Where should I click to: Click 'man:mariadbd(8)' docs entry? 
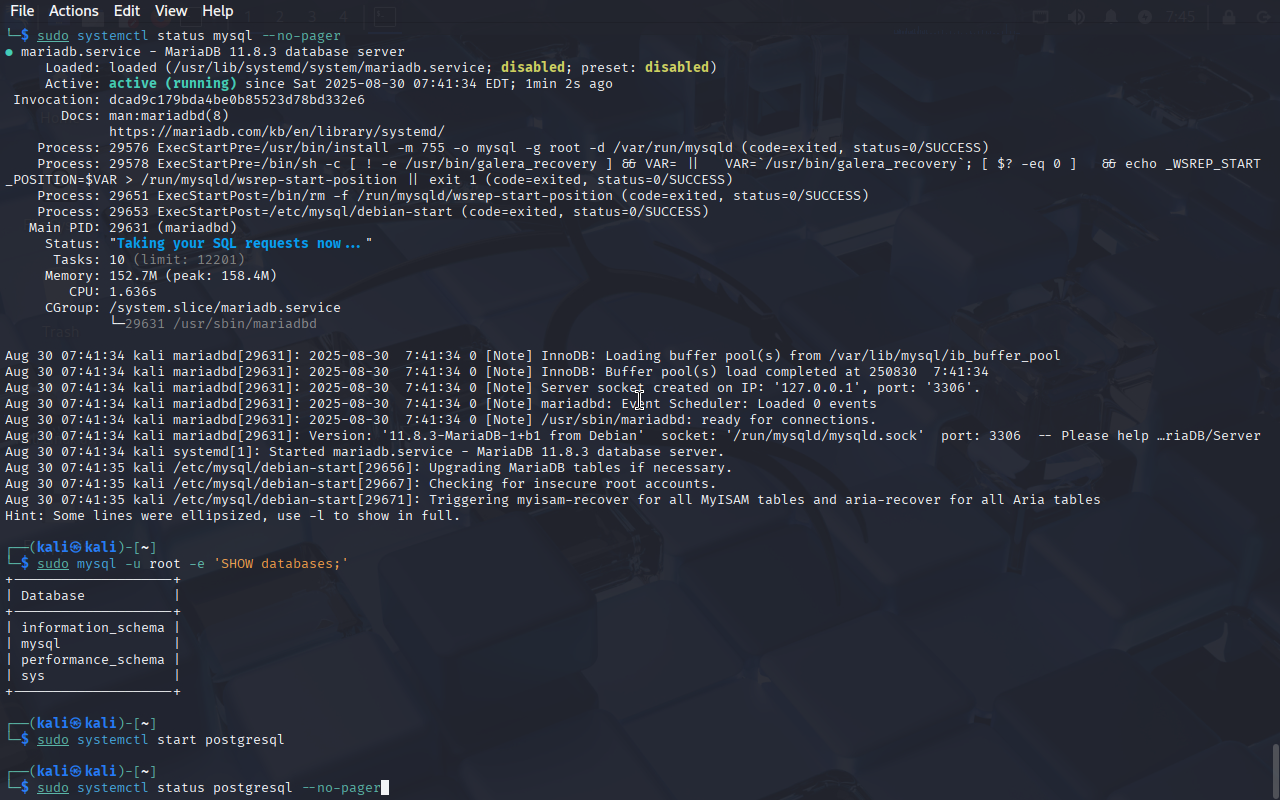click(x=169, y=116)
